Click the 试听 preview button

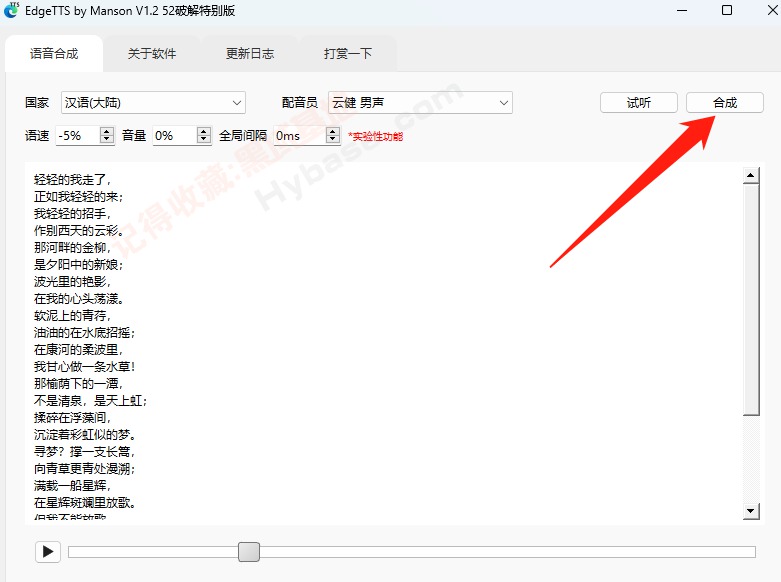639,103
